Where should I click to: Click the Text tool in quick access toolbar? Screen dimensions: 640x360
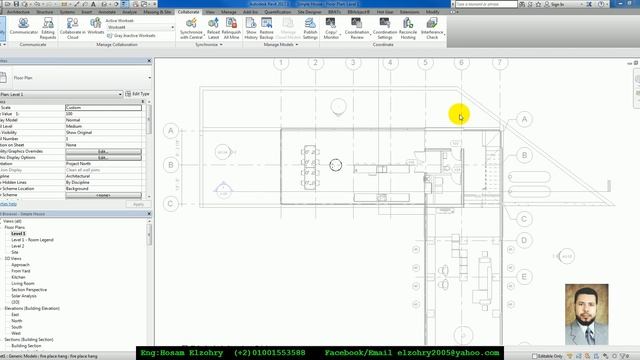pos(93,4)
